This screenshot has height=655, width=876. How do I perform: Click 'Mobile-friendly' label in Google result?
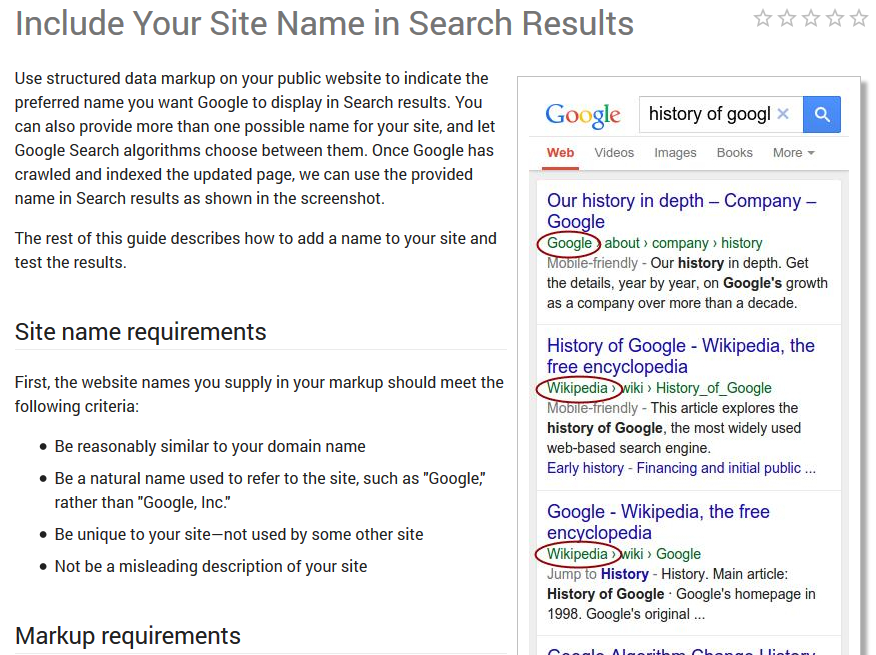[592, 263]
